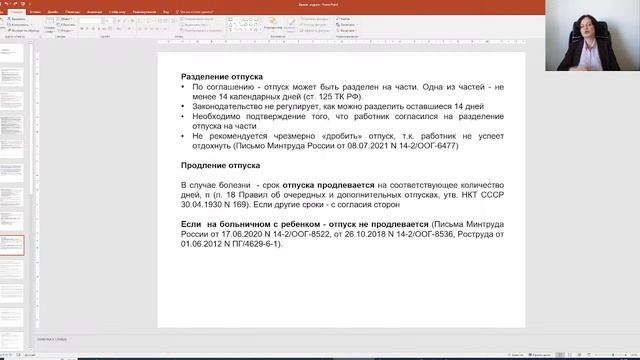Switch to Normal view in status bar
Screen dimensions: 640x360
[561, 355]
